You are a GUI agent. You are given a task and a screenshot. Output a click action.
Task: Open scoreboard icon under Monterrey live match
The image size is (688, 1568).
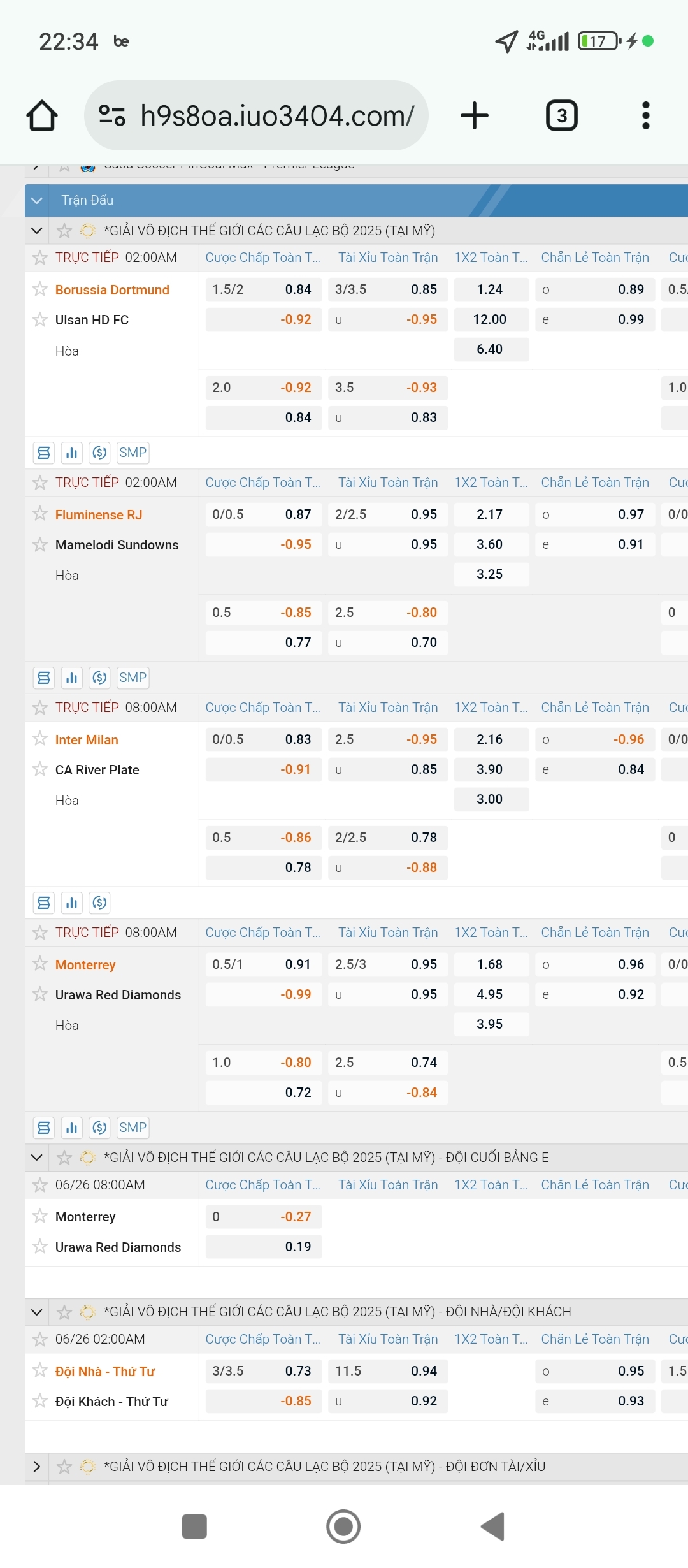pyautogui.click(x=44, y=1128)
